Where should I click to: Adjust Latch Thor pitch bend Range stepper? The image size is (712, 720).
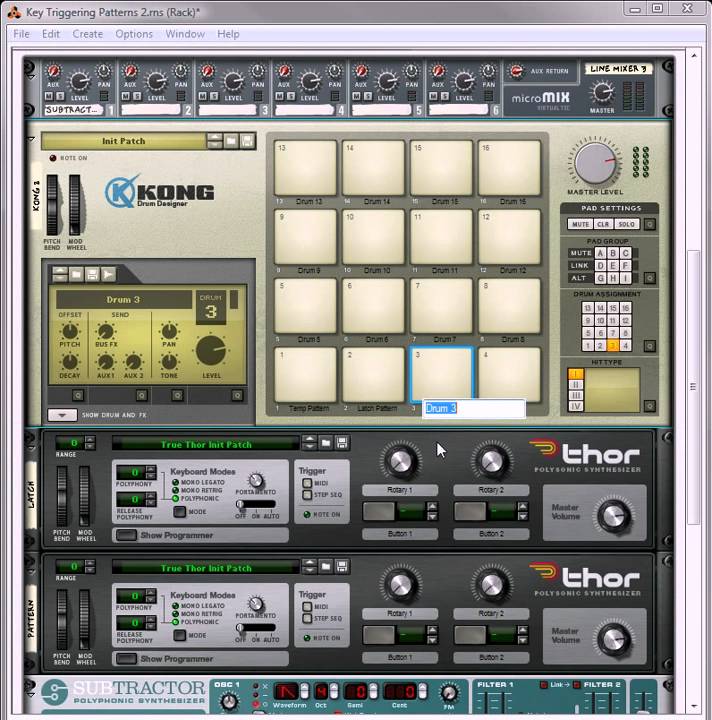coord(90,443)
